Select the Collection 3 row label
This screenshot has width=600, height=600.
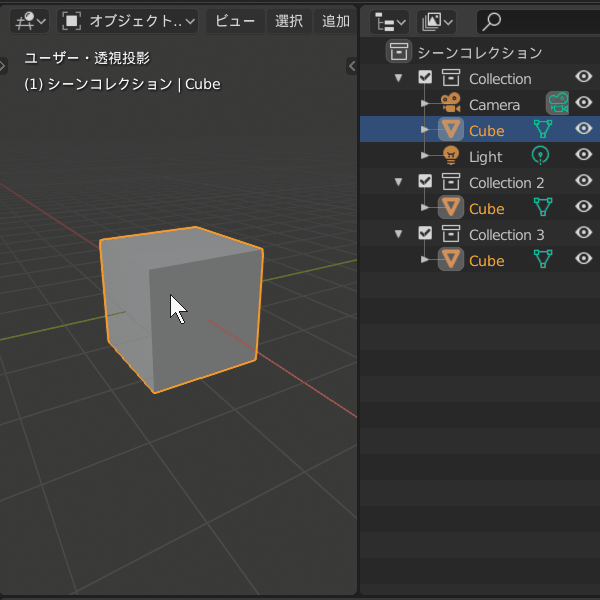coord(507,235)
